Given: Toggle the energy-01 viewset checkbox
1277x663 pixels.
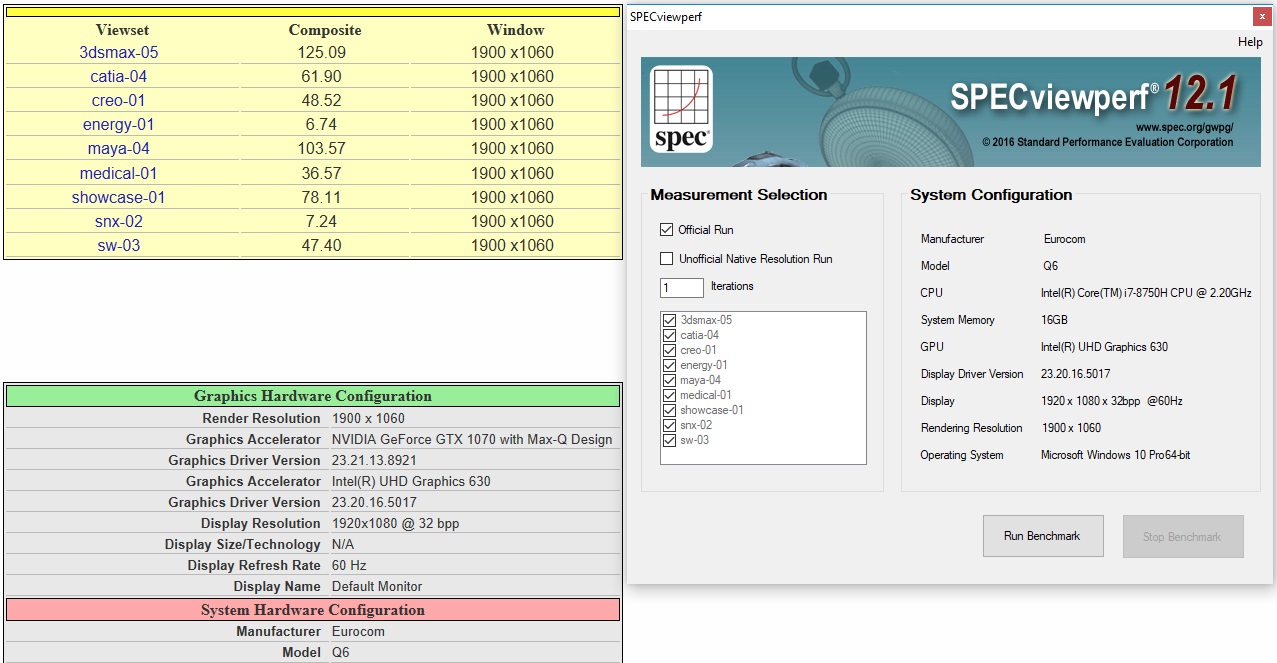Looking at the screenshot, I should point(670,365).
